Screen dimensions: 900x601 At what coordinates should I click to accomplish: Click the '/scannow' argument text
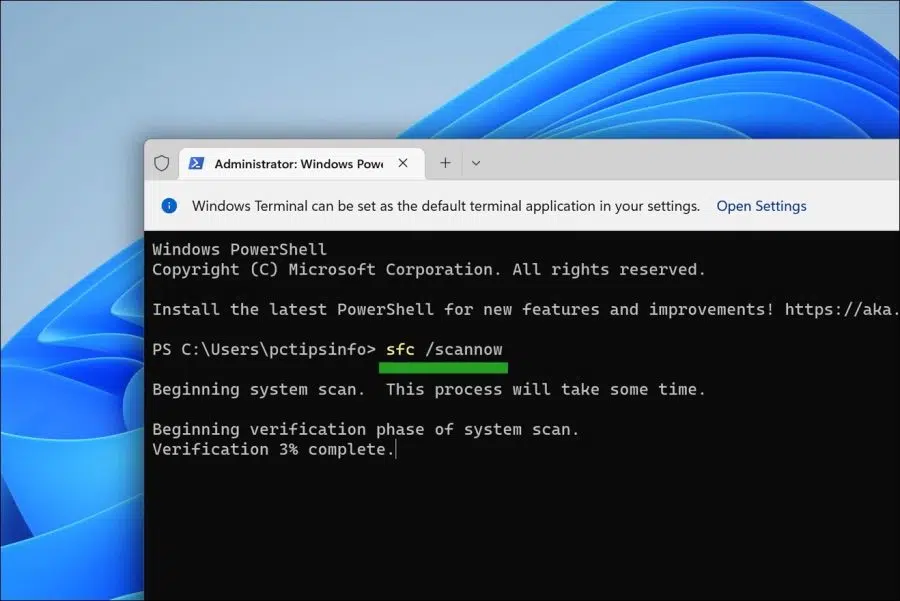tap(464, 350)
